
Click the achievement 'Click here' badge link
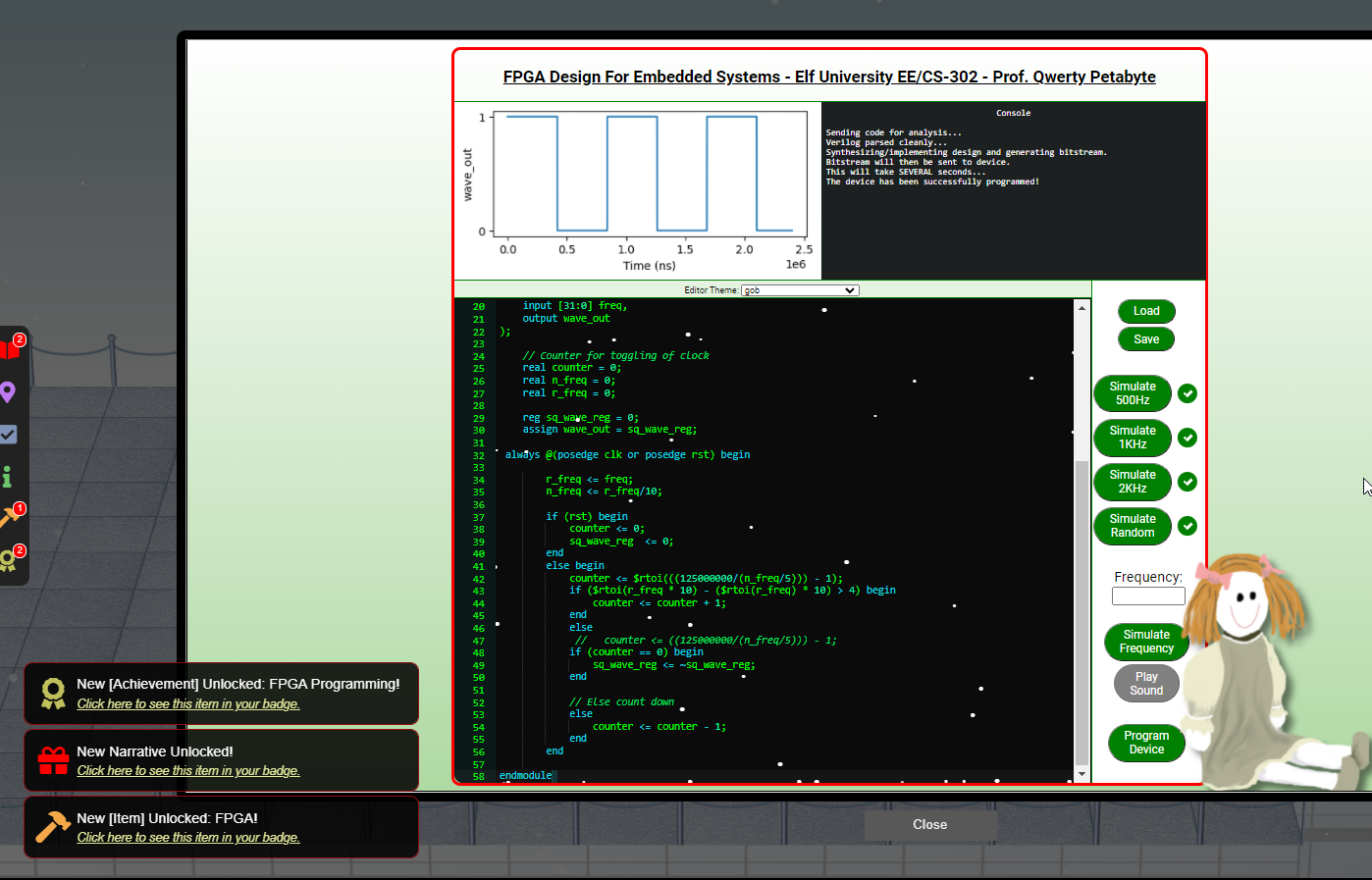[x=188, y=704]
